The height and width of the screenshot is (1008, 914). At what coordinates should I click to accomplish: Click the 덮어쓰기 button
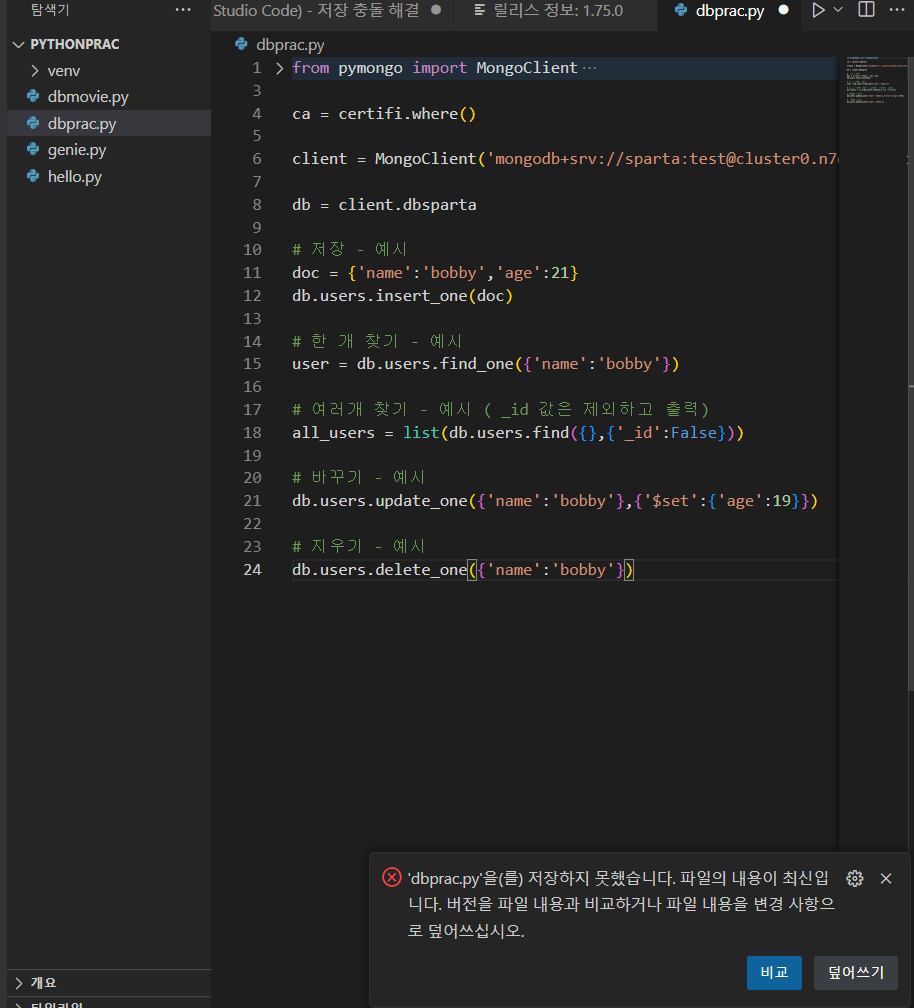[x=856, y=973]
